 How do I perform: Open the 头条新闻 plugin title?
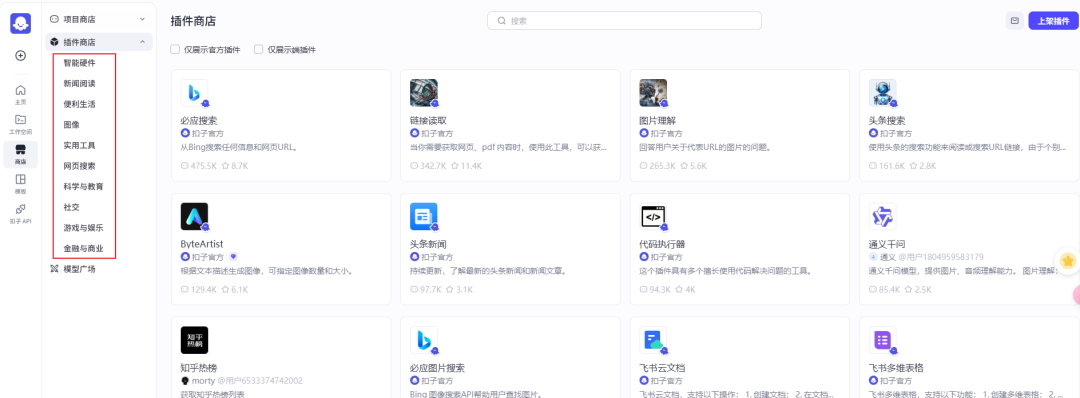pyautogui.click(x=428, y=244)
